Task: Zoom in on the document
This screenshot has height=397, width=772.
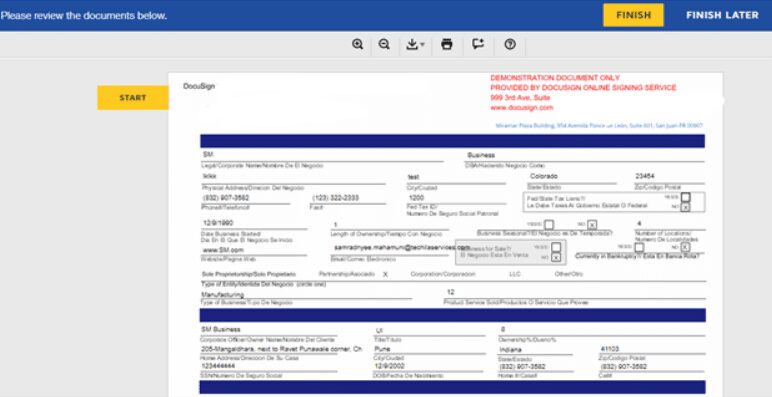Action: 357,44
